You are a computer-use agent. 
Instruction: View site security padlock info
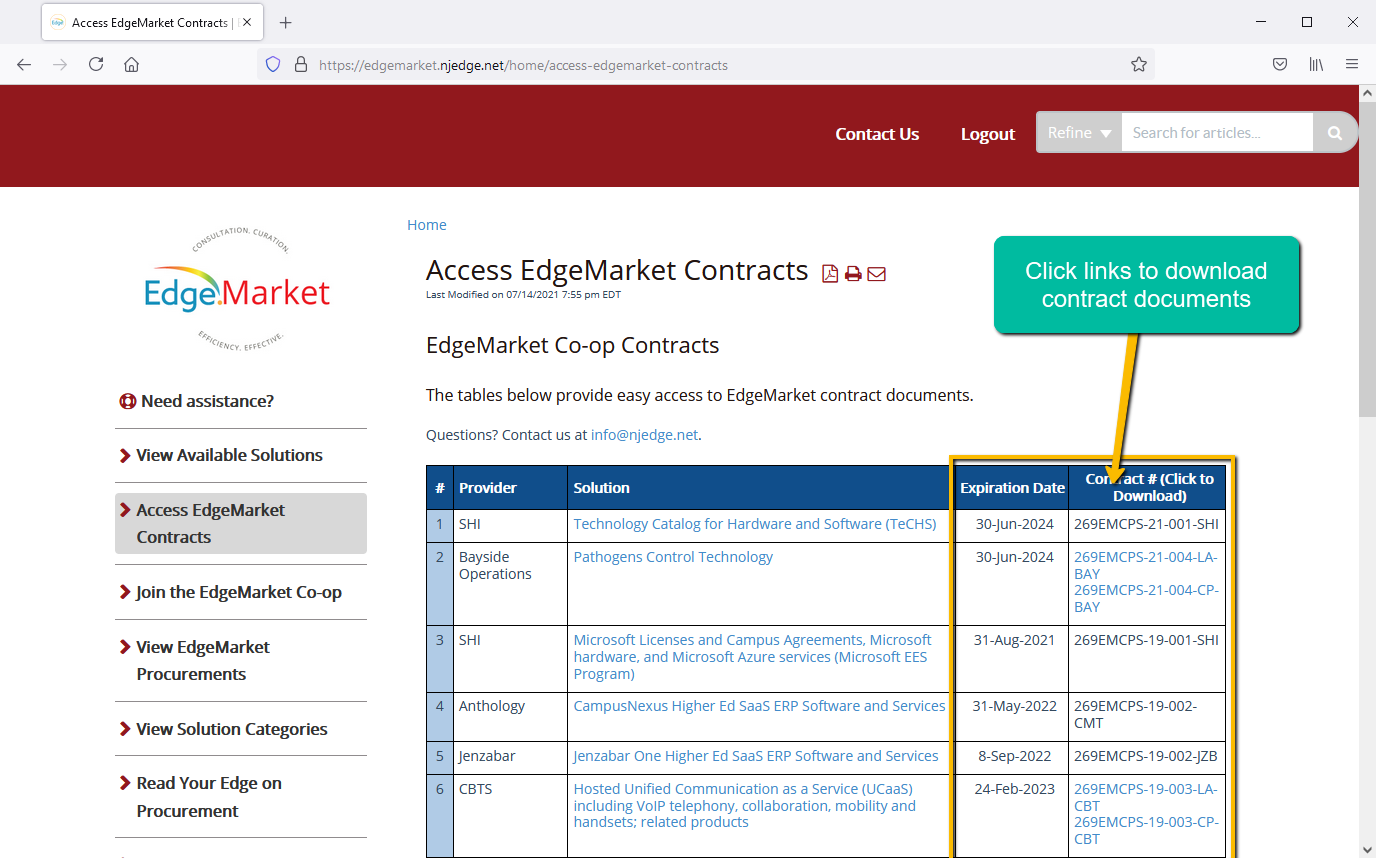[300, 64]
